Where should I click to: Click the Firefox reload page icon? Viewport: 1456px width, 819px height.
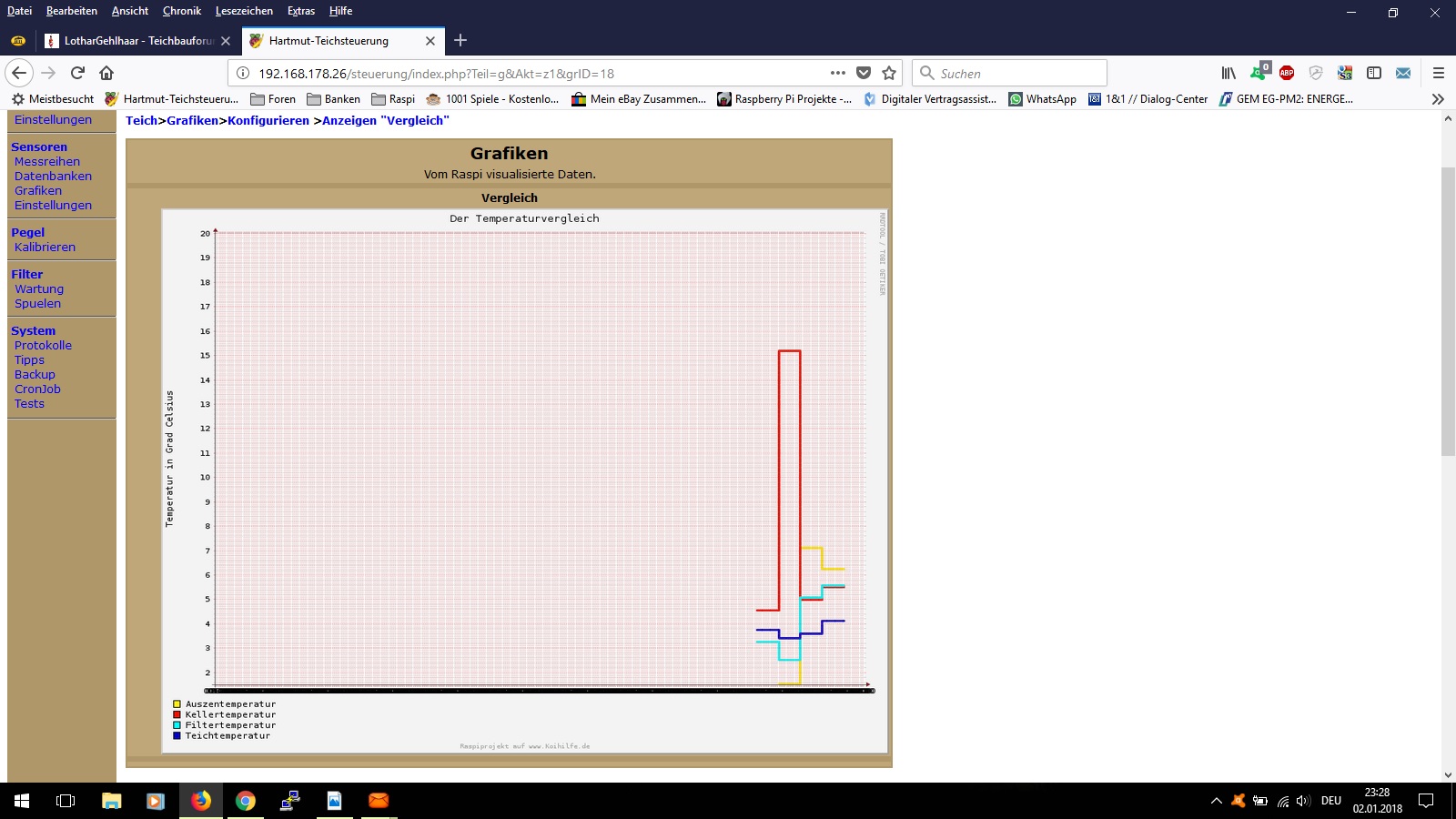(77, 73)
